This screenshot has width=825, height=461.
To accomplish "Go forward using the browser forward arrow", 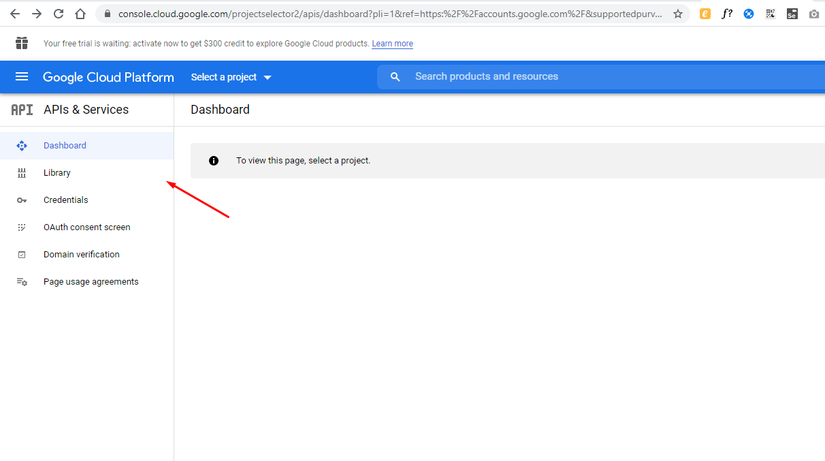I will pos(36,14).
